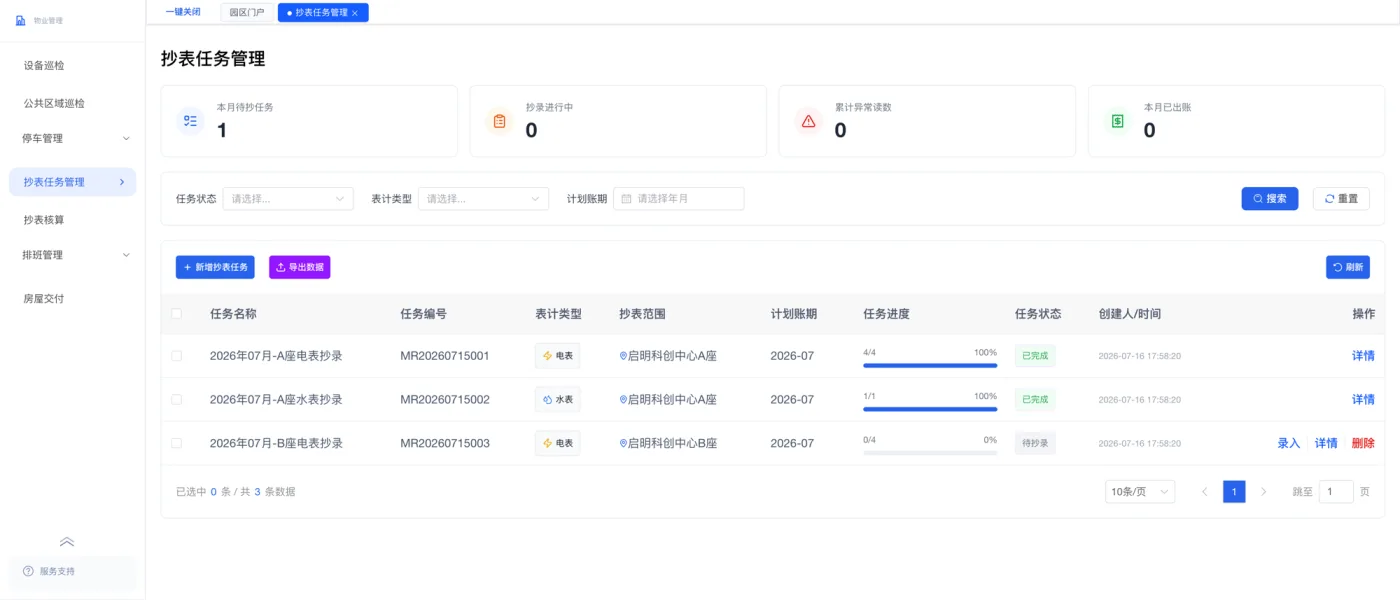Viewport: 1400px width, 600px height.
Task: Click the blue 搜索 button
Action: (1270, 199)
